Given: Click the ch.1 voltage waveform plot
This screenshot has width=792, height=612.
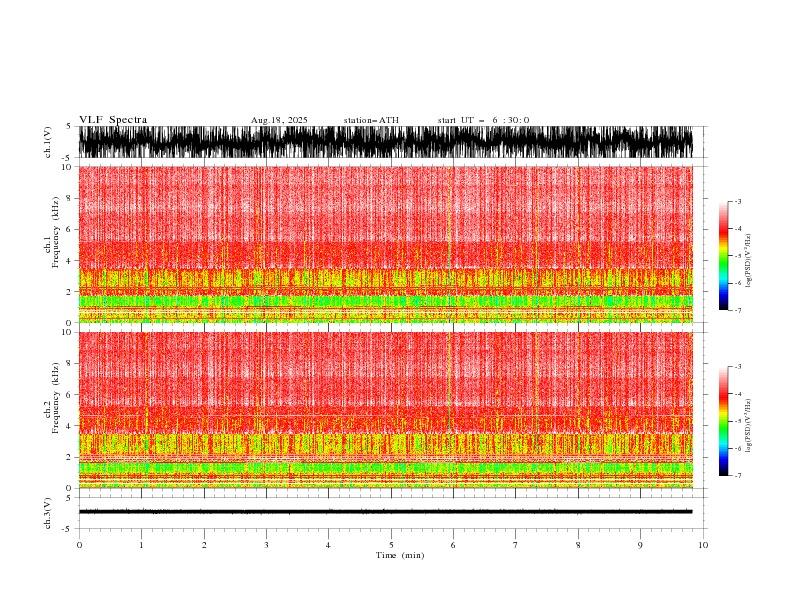Looking at the screenshot, I should pos(385,142).
